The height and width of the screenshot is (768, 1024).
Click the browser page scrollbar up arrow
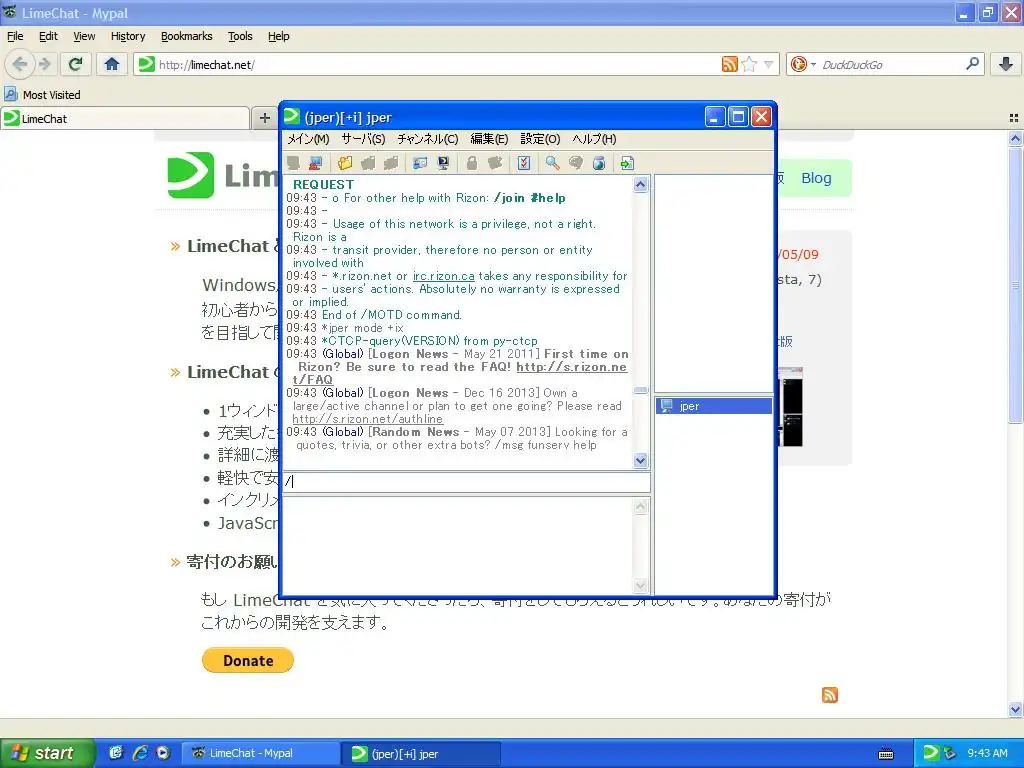click(x=1015, y=138)
